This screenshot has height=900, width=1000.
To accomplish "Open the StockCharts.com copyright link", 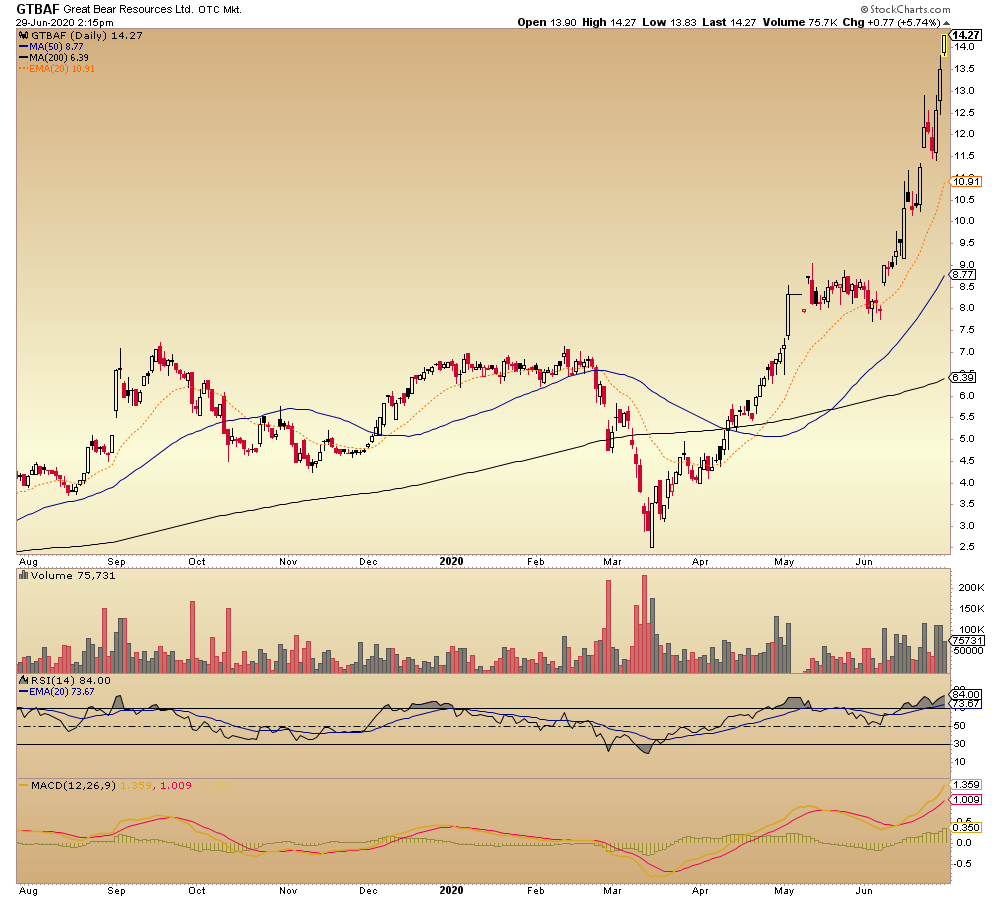I will coord(905,10).
